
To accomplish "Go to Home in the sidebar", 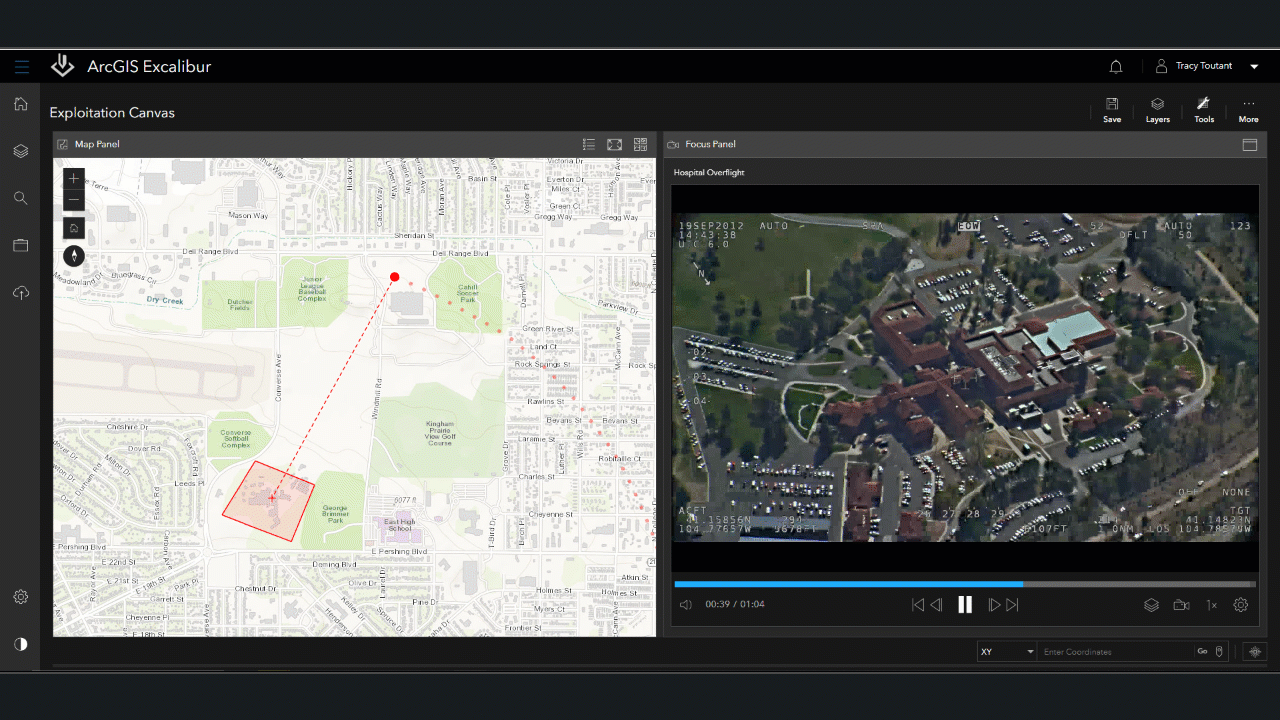I will 21,103.
